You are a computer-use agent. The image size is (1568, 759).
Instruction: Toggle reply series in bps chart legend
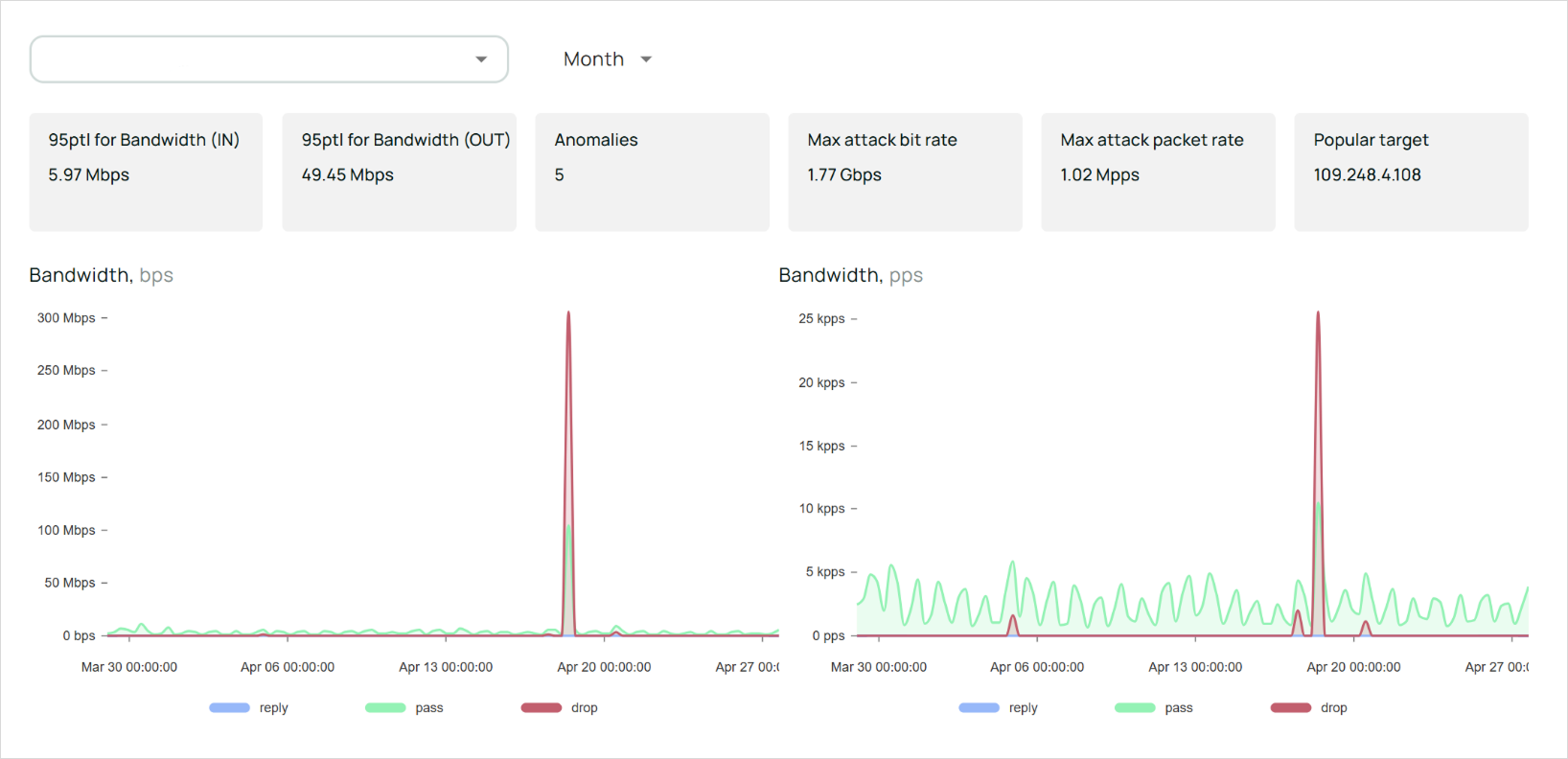coord(248,708)
